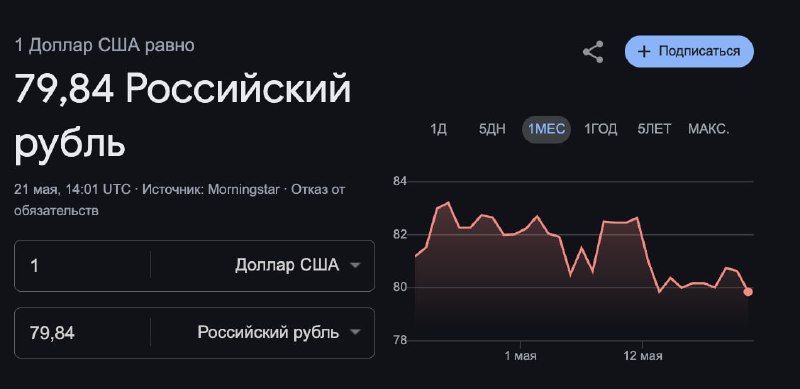The image size is (800, 389).
Task: Select the 1МЕС time range tab
Action: [x=546, y=129]
